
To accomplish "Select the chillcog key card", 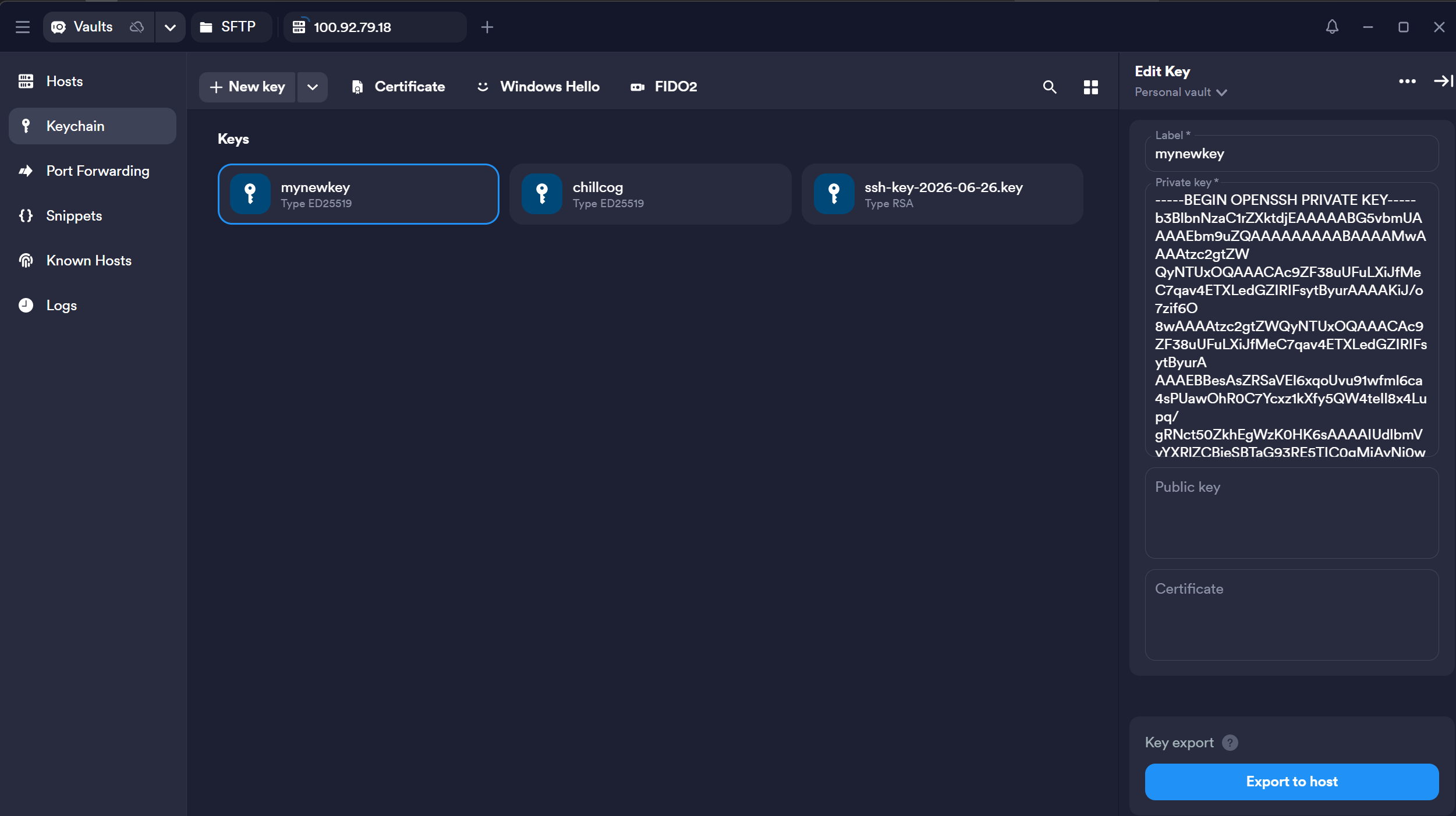I will coord(650,194).
